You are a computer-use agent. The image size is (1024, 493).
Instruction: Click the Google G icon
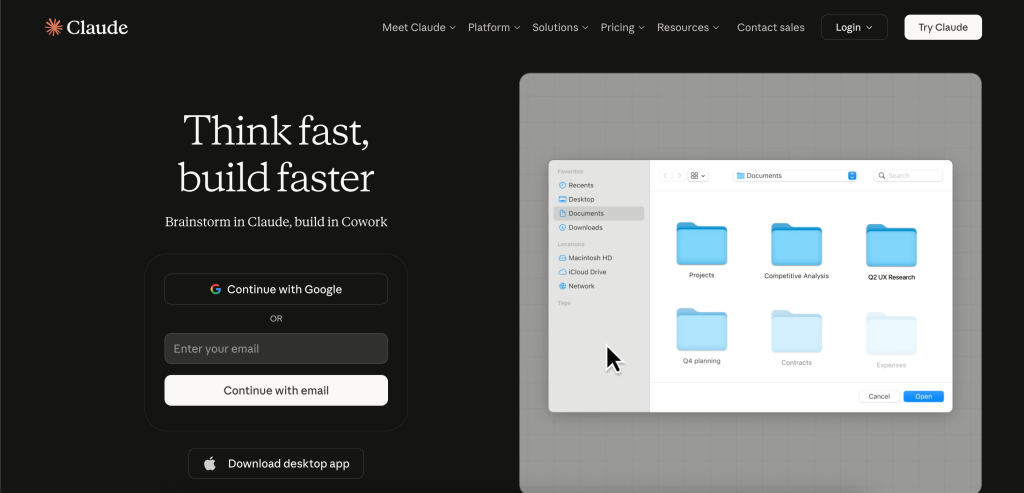point(216,289)
